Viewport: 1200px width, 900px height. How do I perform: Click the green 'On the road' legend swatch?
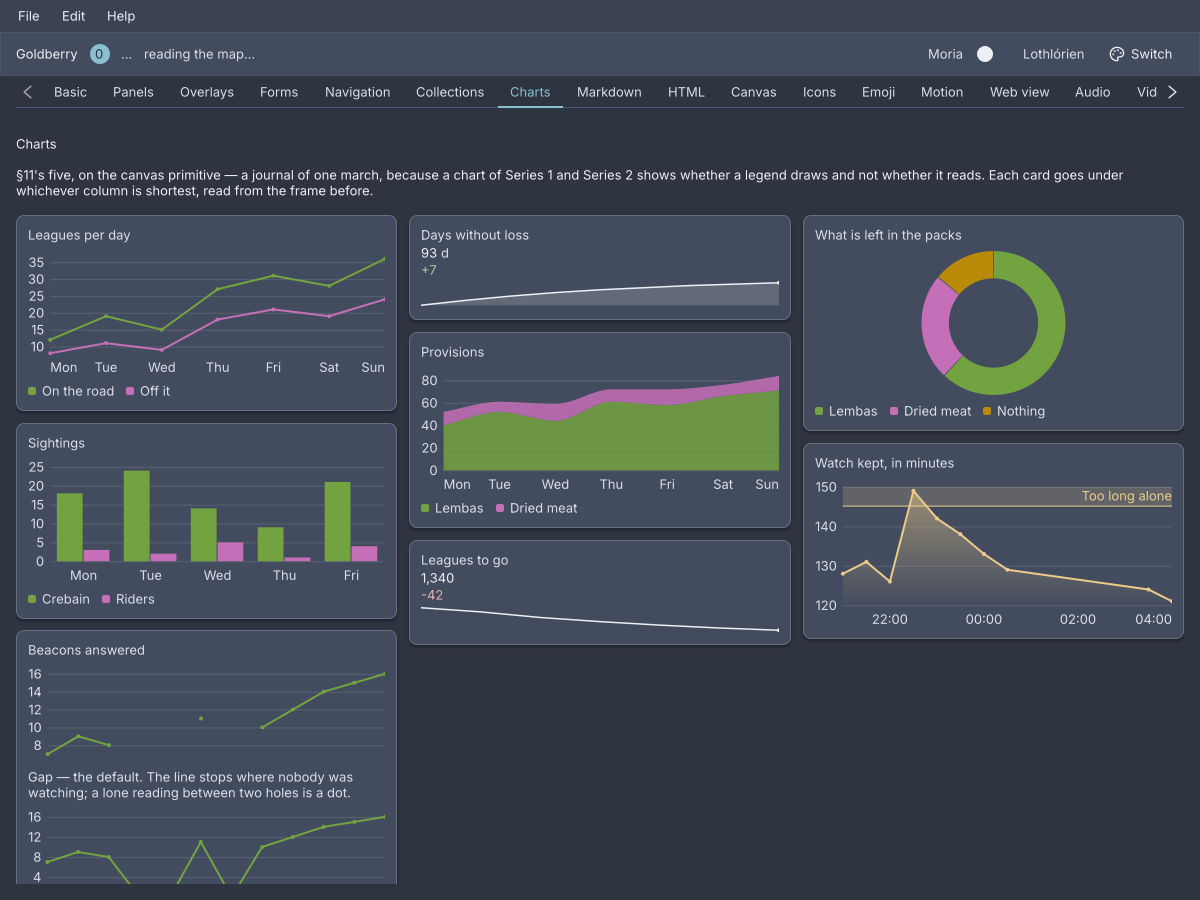coord(32,391)
